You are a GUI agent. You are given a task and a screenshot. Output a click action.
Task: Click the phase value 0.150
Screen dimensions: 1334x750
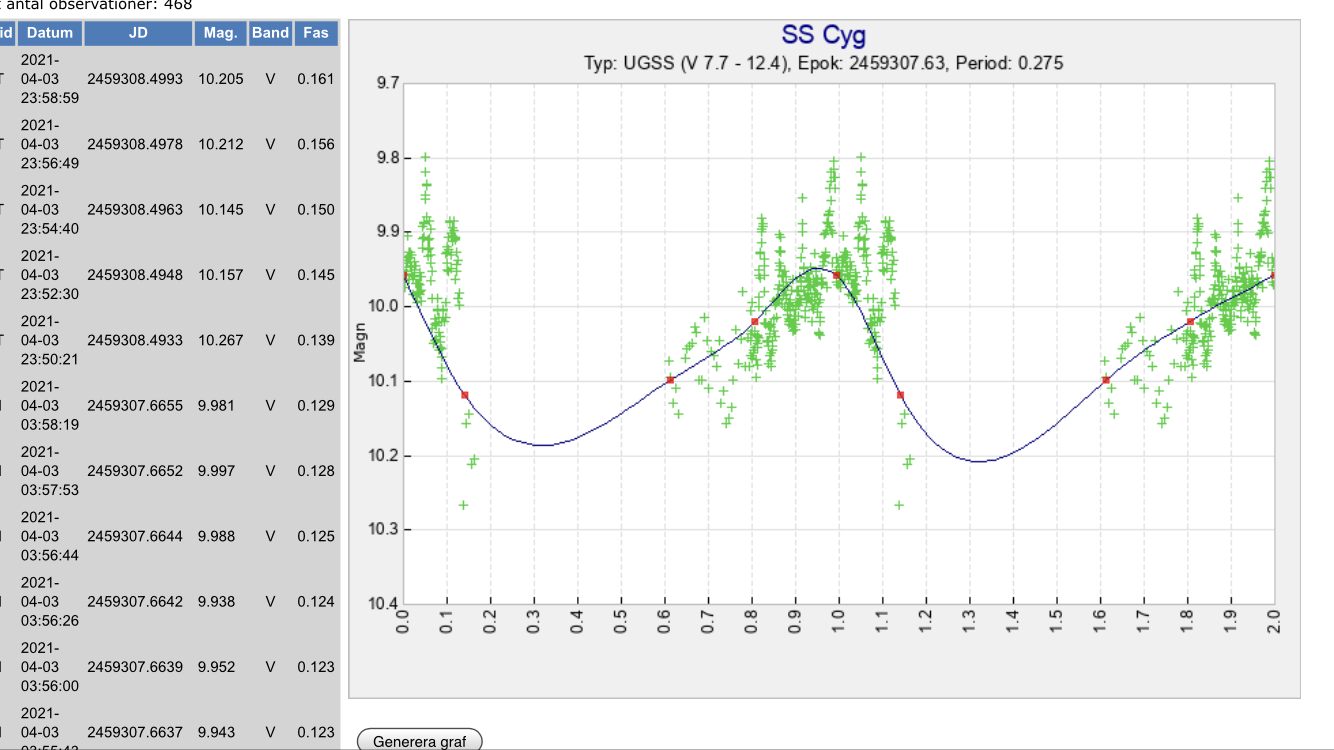tap(316, 209)
